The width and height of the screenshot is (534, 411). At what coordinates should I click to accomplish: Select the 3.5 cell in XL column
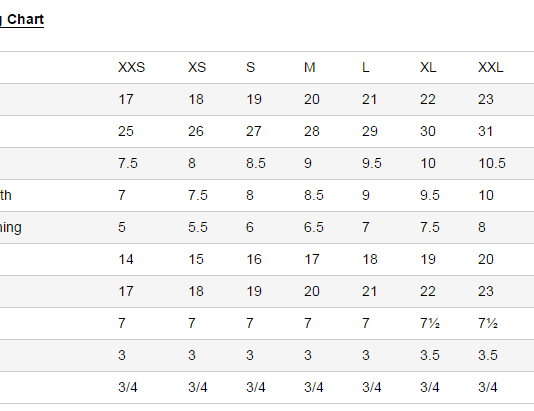coord(430,355)
